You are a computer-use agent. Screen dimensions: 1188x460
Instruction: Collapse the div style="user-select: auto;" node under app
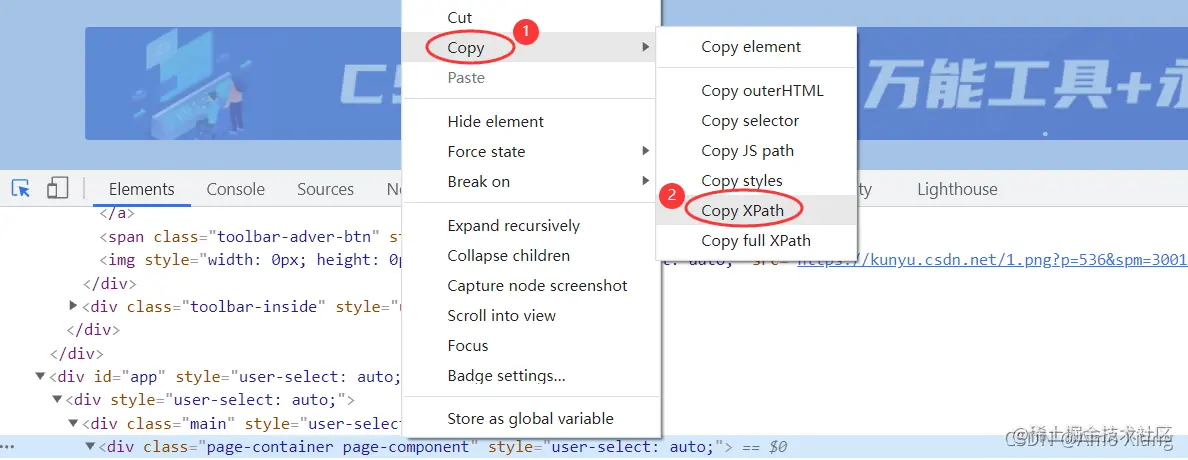tap(57, 399)
